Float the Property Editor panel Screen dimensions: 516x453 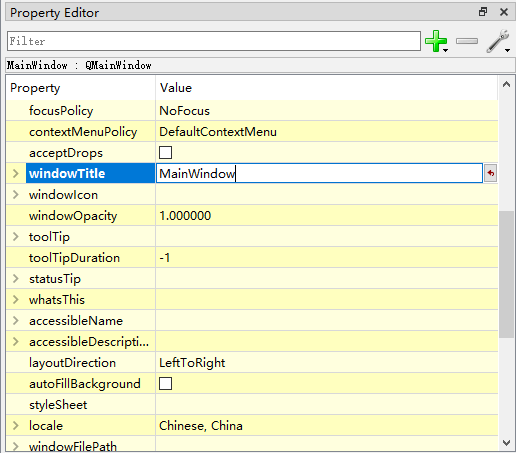tap(483, 12)
